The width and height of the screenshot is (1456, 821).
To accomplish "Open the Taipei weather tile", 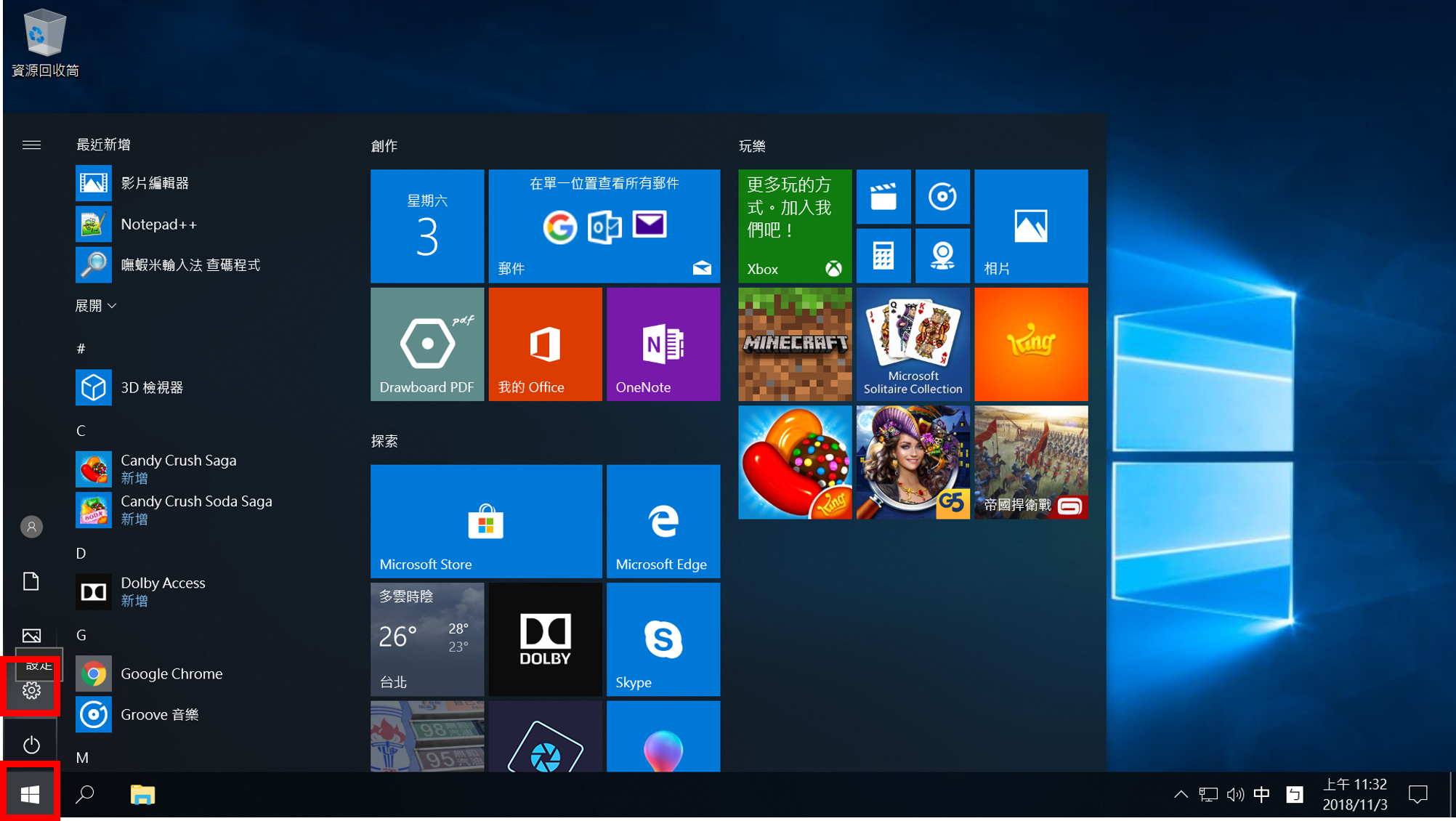I will (426, 639).
